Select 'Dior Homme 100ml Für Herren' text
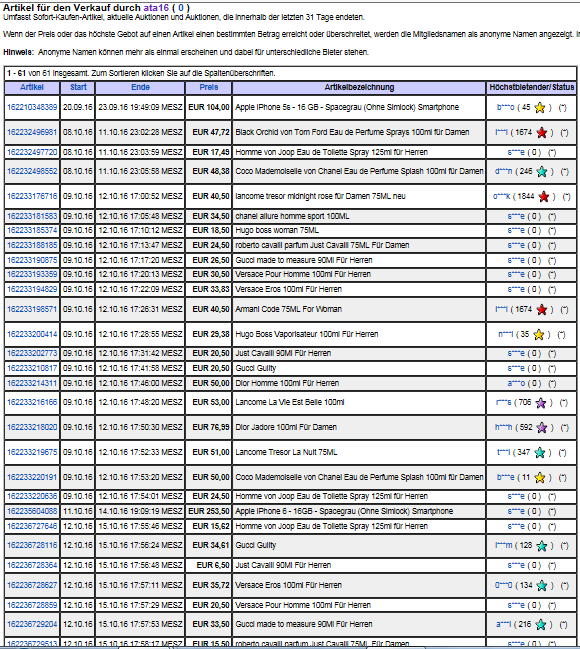Viewport: 580px width, 649px height. (x=287, y=383)
